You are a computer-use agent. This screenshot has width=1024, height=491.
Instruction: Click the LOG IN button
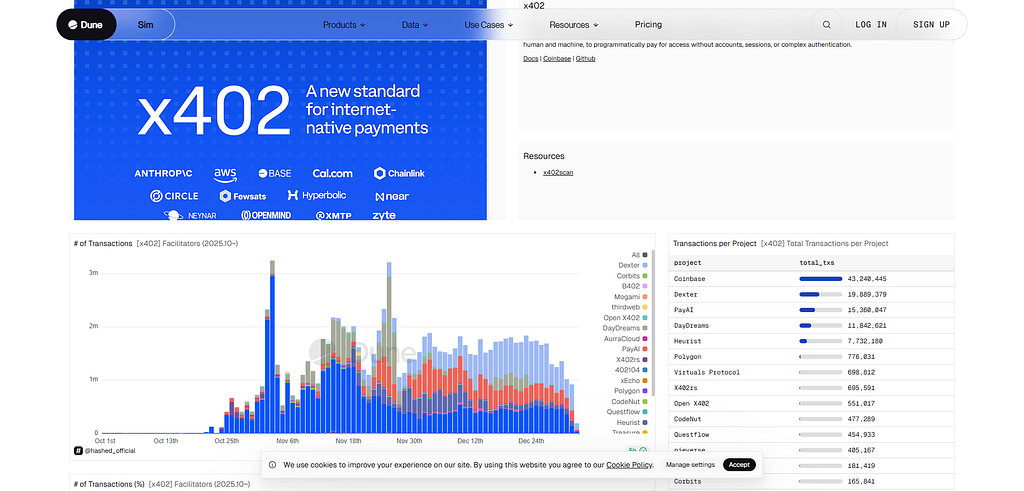(x=871, y=25)
